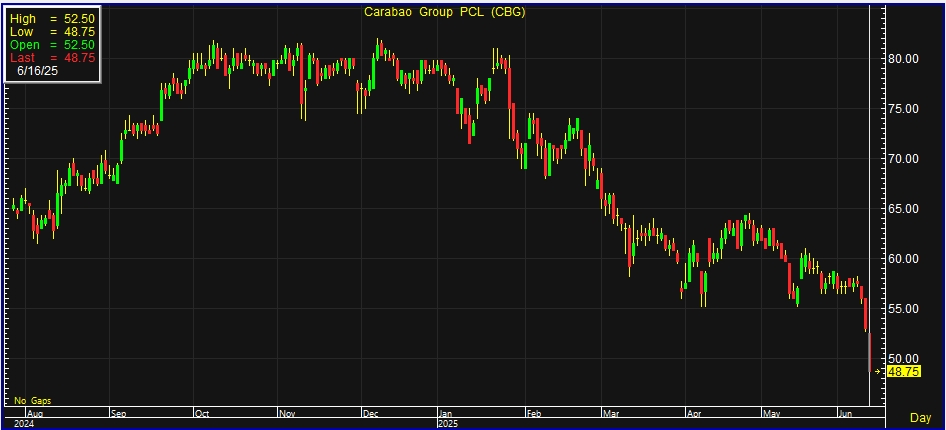
Task: Click the No Gaps label
Action: pos(33,400)
